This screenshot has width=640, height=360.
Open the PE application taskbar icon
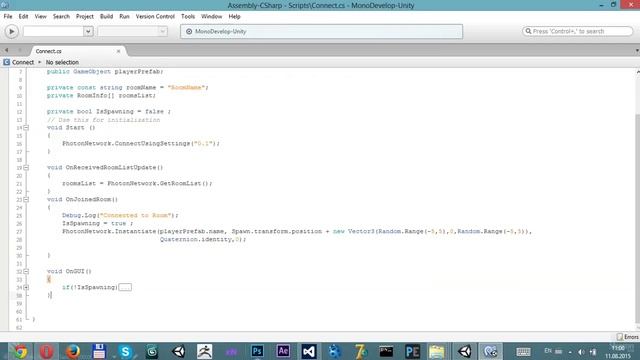tap(412, 351)
